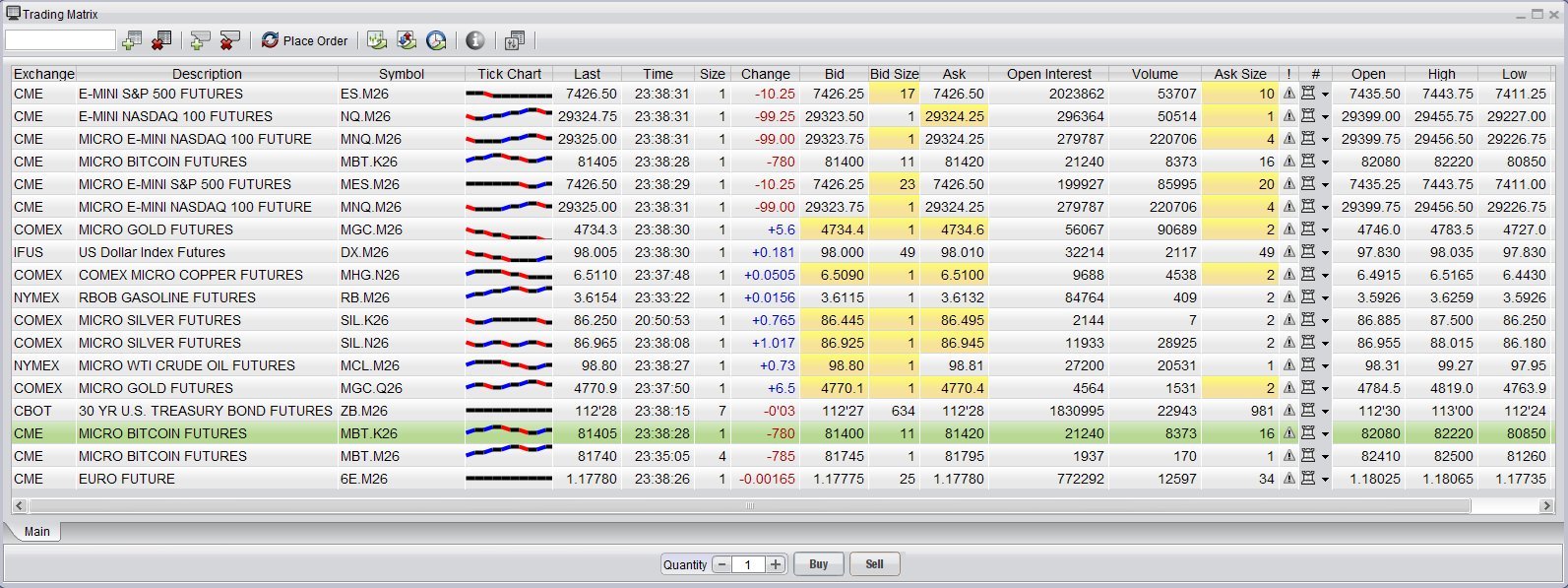Click the Change column header

point(765,74)
